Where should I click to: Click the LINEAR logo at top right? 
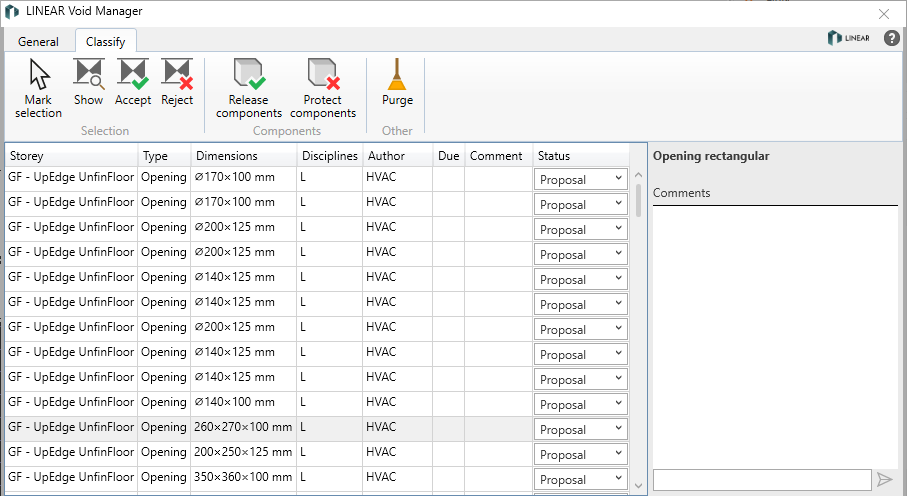click(x=849, y=38)
